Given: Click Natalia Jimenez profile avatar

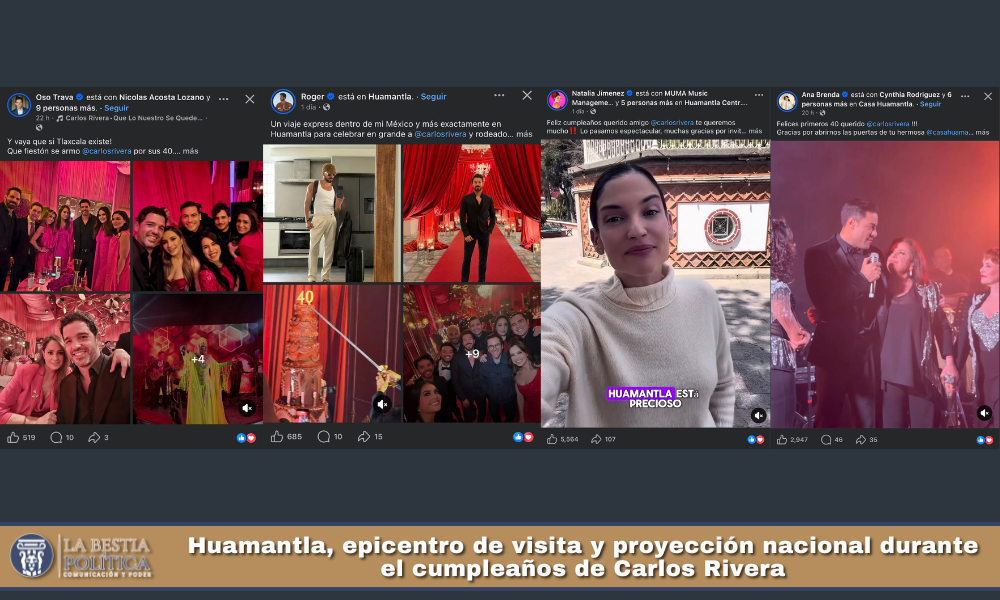Looking at the screenshot, I should [x=557, y=100].
